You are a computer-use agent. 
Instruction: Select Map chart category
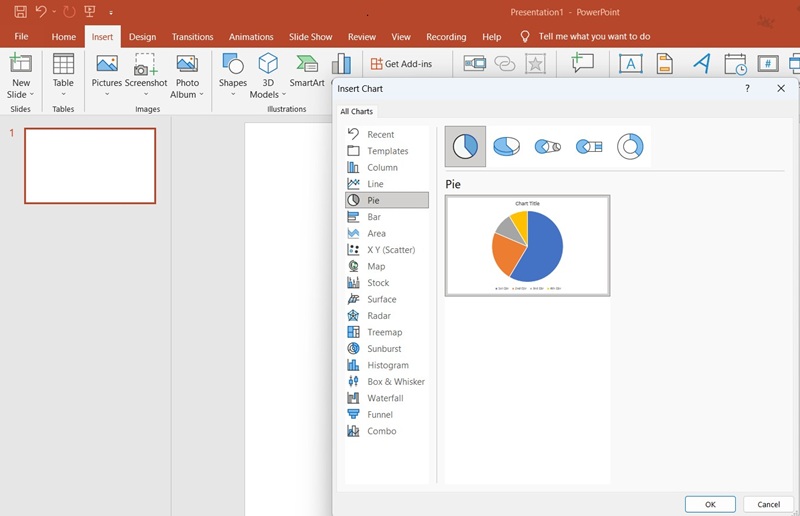pyautogui.click(x=387, y=266)
